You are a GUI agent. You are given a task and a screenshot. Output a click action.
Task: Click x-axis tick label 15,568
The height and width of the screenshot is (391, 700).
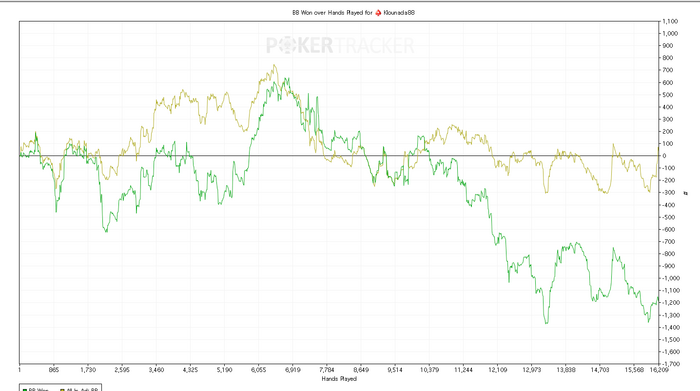coord(634,370)
